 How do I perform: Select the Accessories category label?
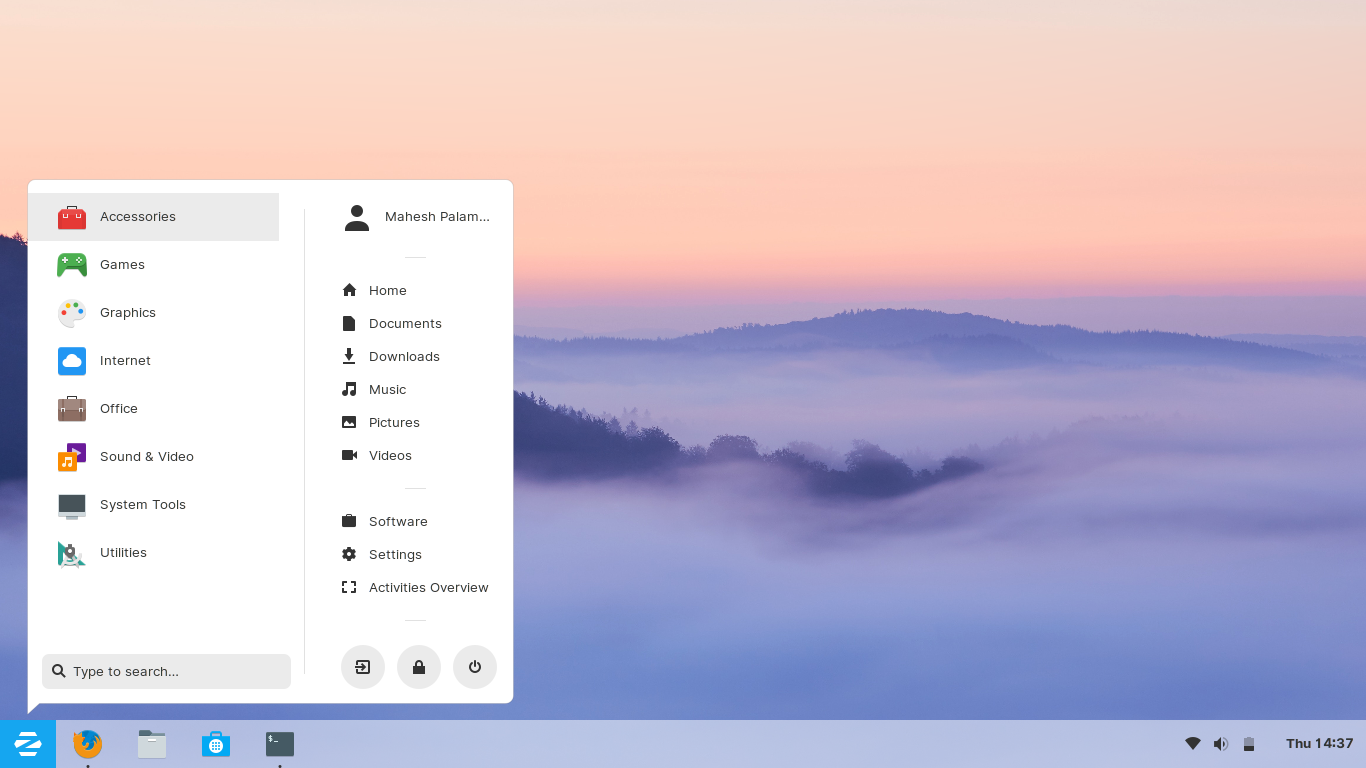pyautogui.click(x=138, y=217)
